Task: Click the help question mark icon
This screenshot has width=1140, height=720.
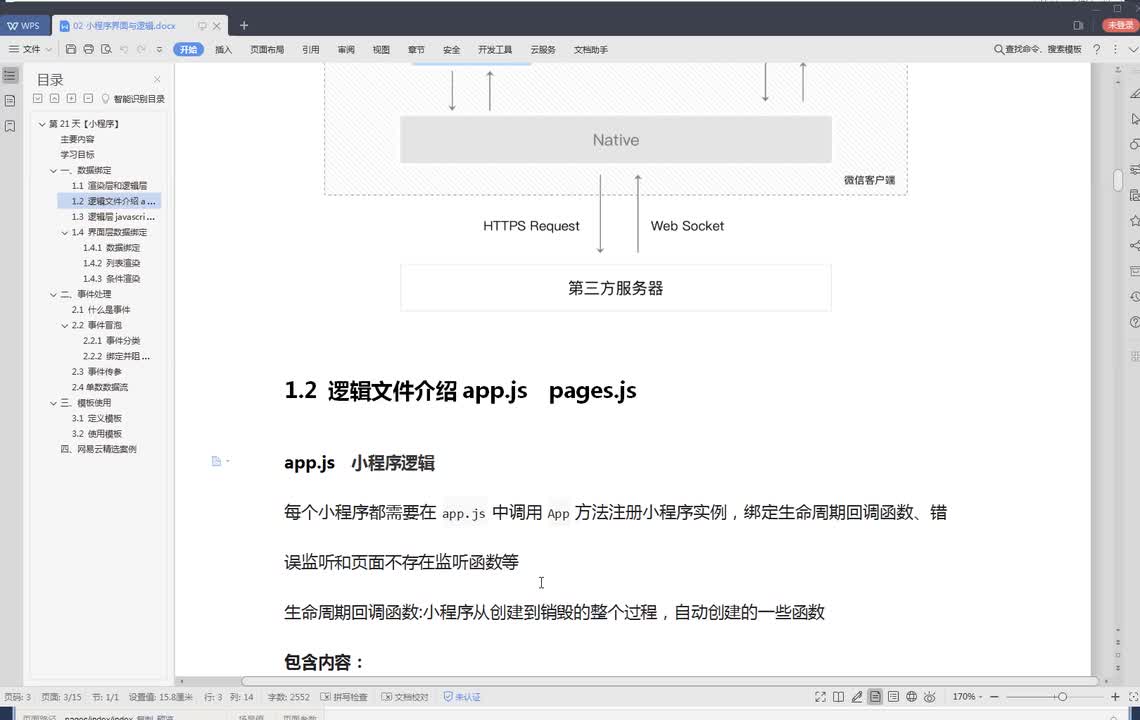Action: pyautogui.click(x=1096, y=49)
